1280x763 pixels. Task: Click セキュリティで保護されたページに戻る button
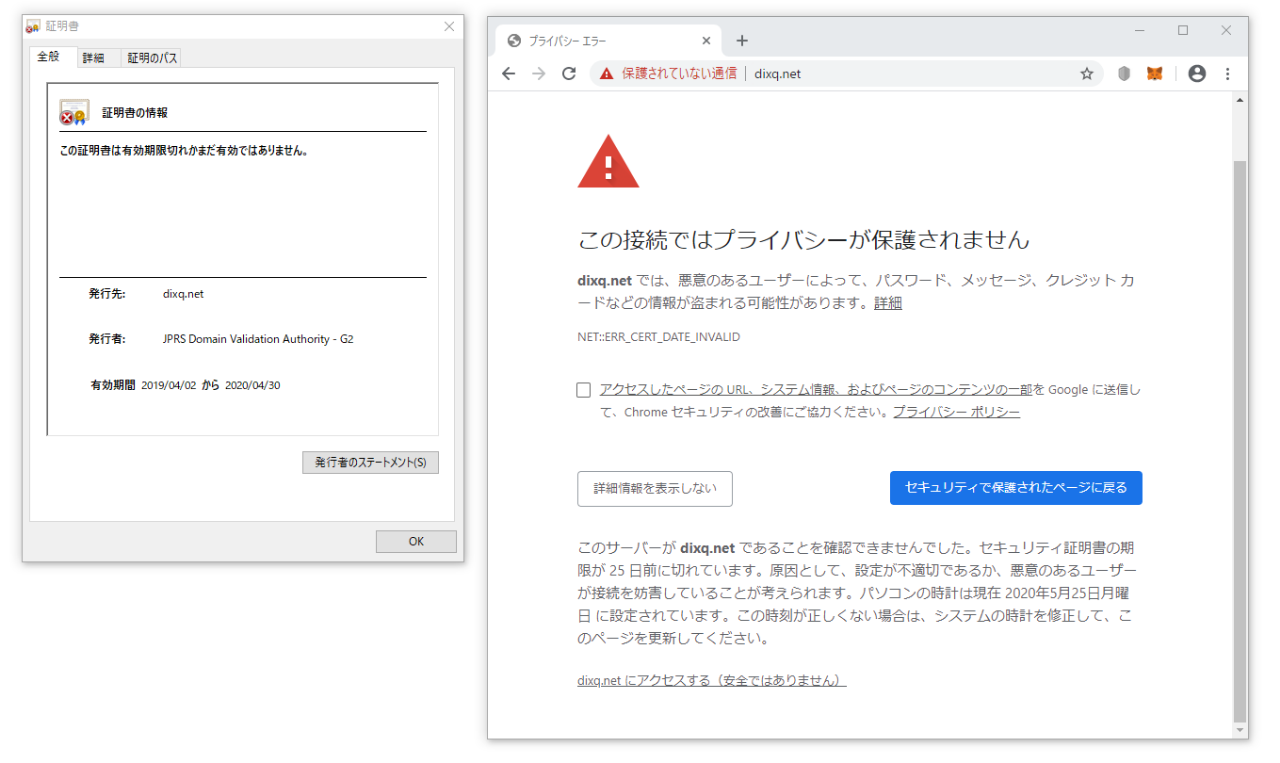(1015, 488)
